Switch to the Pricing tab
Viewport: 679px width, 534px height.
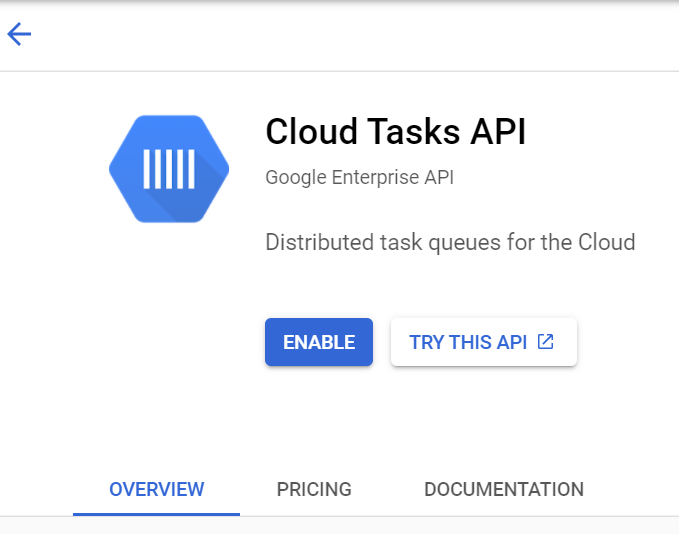pyautogui.click(x=314, y=489)
